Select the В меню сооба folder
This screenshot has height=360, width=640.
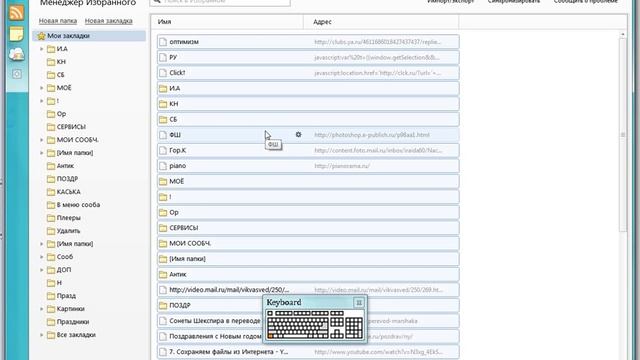(x=78, y=205)
